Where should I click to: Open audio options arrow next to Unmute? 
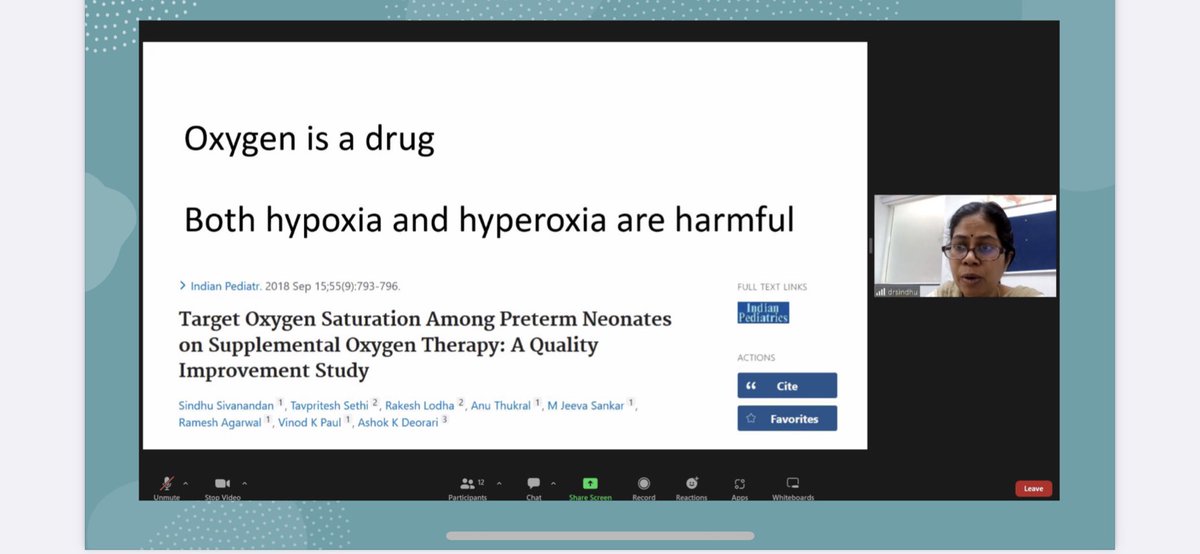(x=186, y=483)
